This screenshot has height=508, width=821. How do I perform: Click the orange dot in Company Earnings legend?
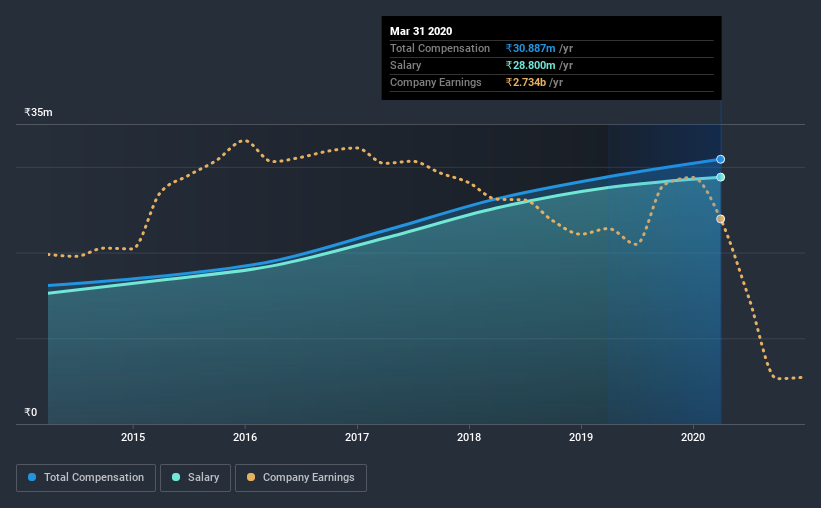[251, 477]
